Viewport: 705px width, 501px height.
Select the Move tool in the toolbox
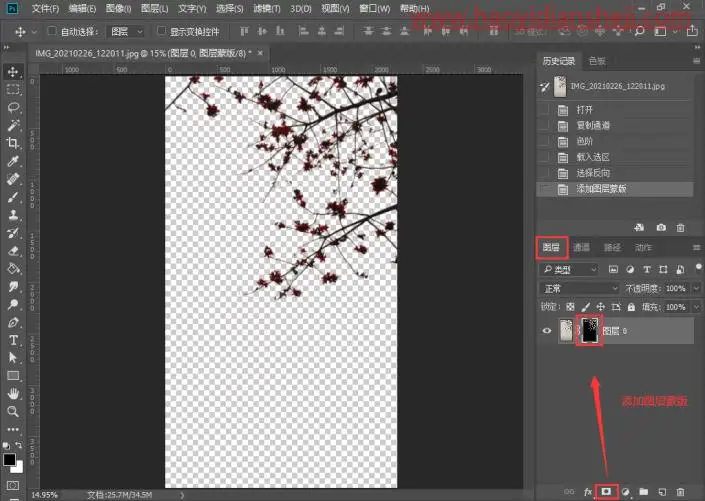13,72
